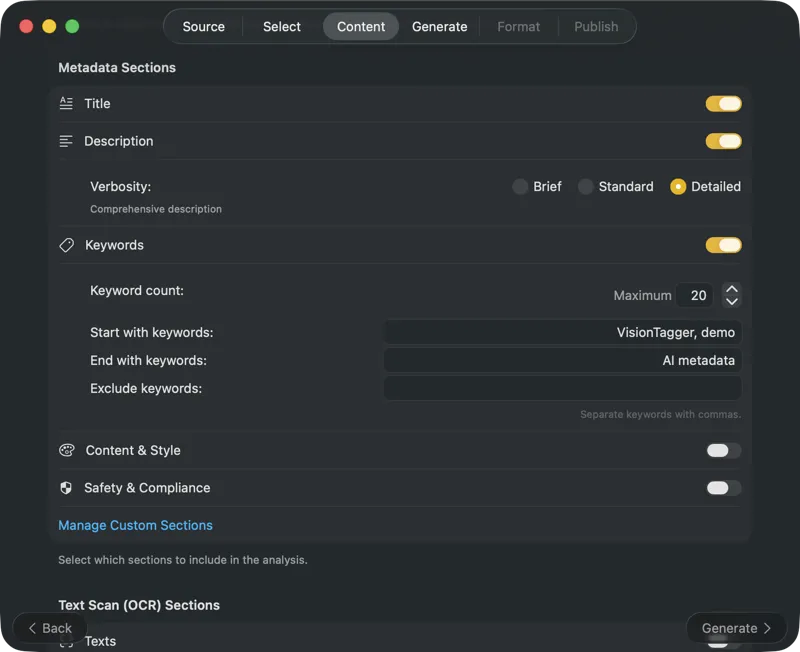Disable the Keywords section switch
This screenshot has height=652, width=800.
coord(723,245)
